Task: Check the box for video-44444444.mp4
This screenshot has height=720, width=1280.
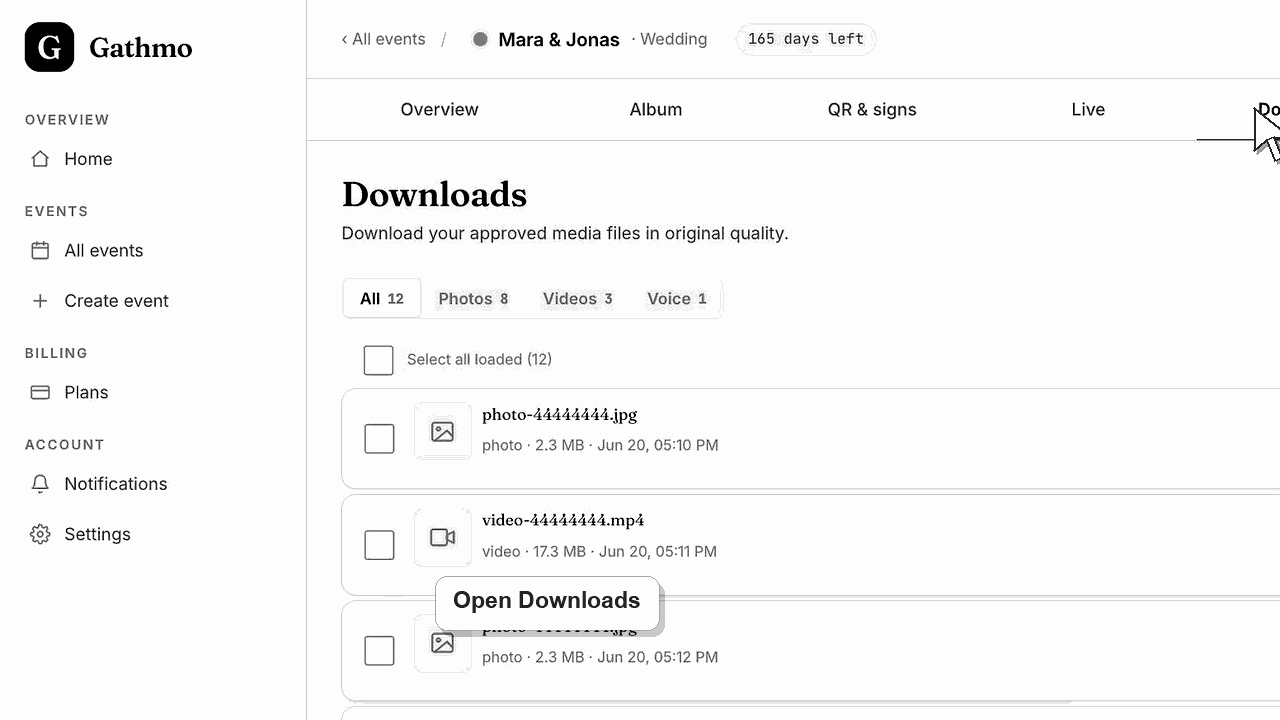Action: pyautogui.click(x=379, y=545)
